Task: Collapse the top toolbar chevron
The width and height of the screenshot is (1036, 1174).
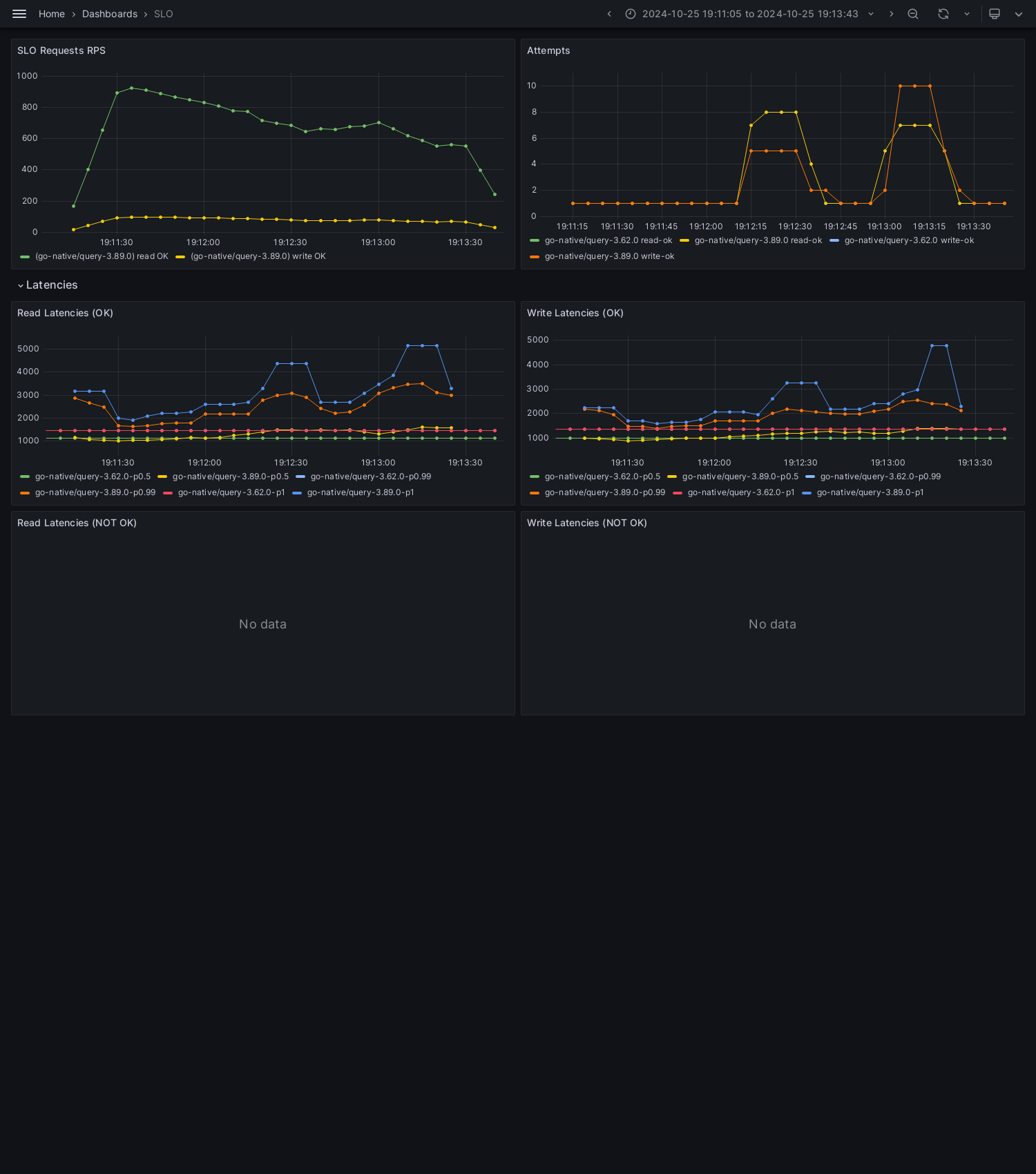Action: coord(1019,14)
